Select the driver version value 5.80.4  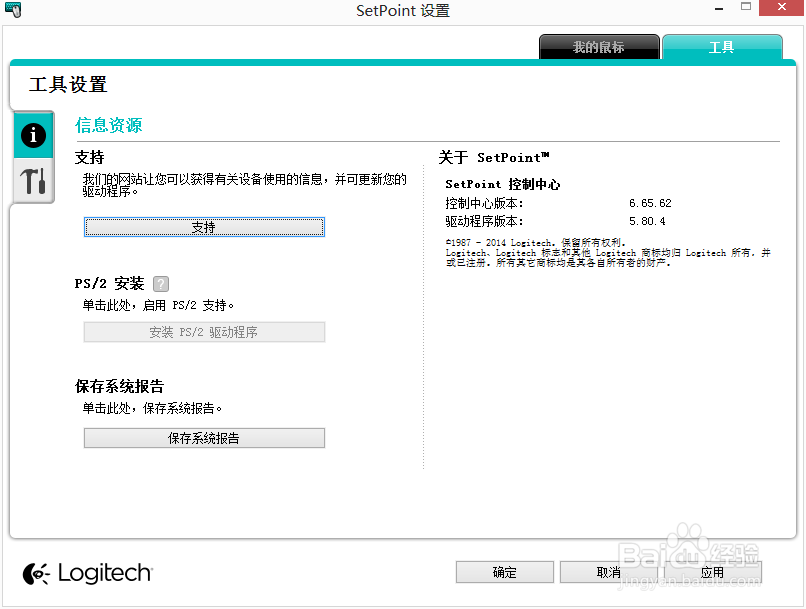647,222
